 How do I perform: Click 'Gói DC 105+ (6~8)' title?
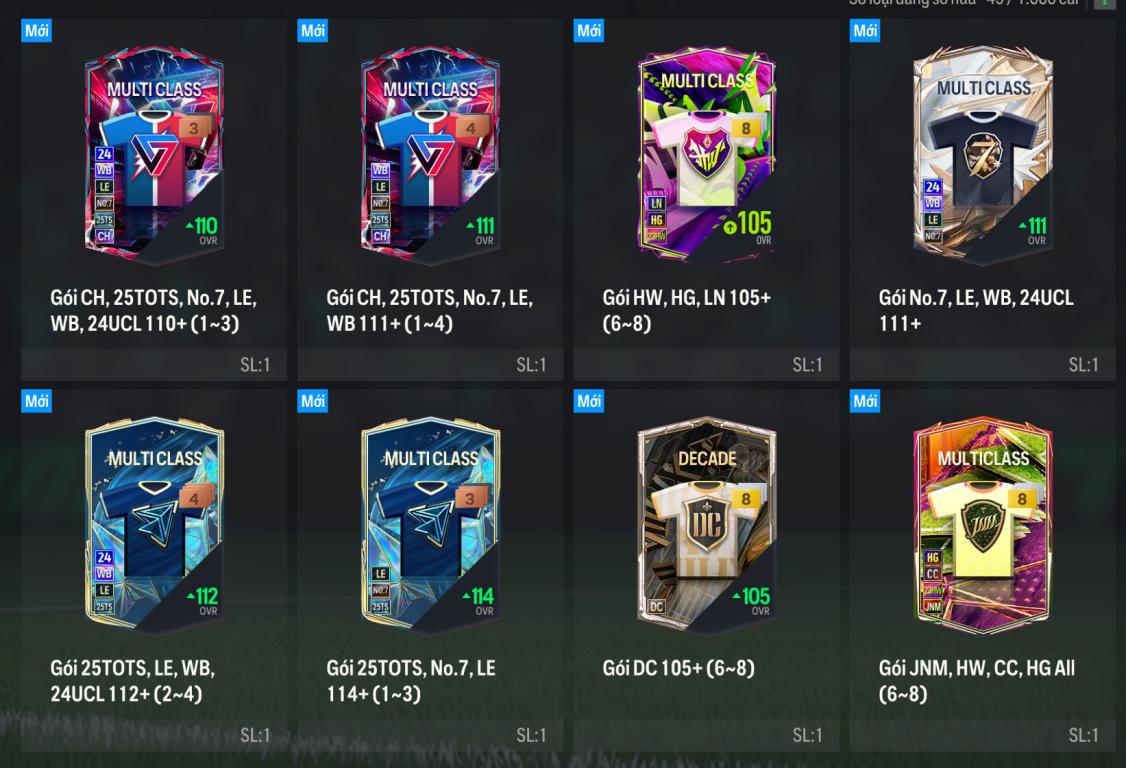[679, 668]
